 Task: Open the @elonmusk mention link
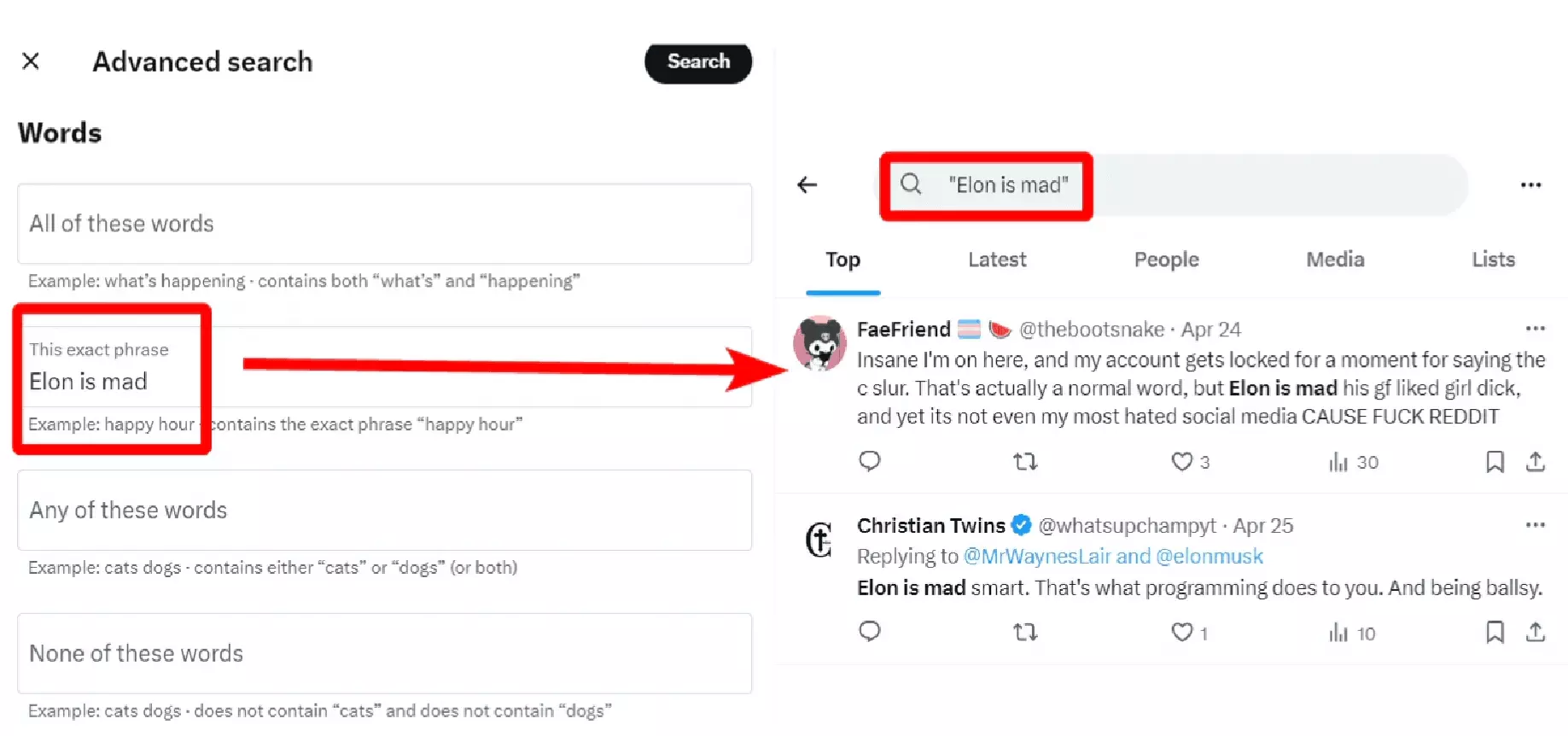click(x=1210, y=556)
